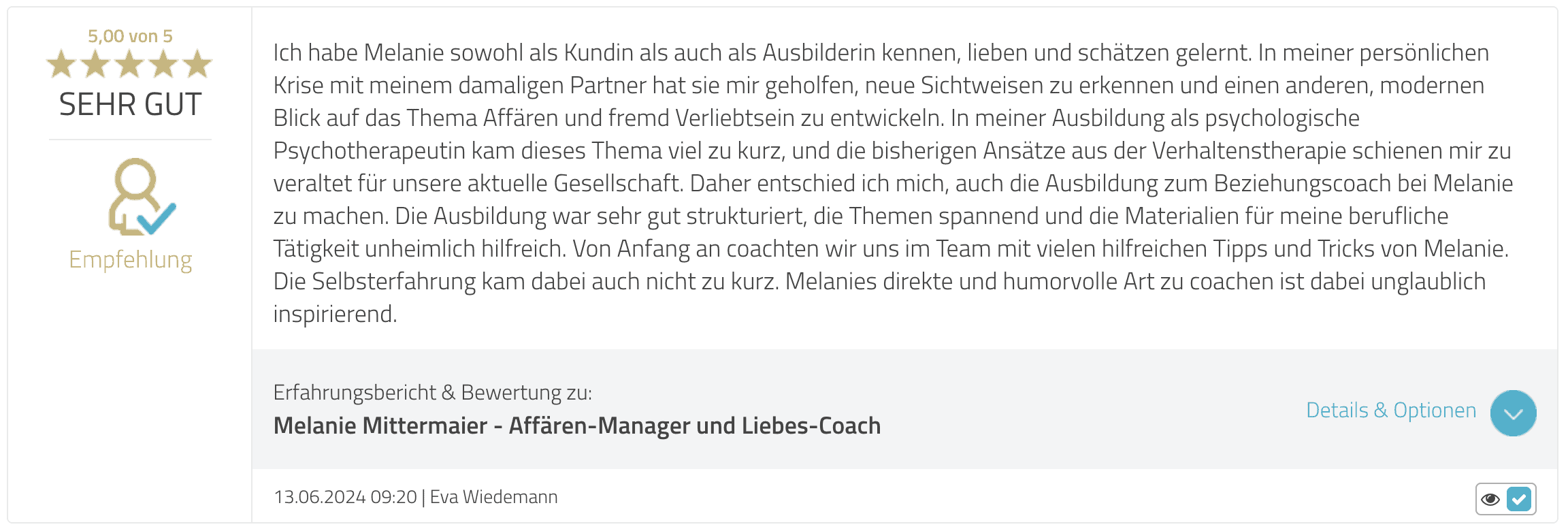Screen dimensions: 1568x531
Task: Select the third (middle) rating star
Action: click(129, 65)
